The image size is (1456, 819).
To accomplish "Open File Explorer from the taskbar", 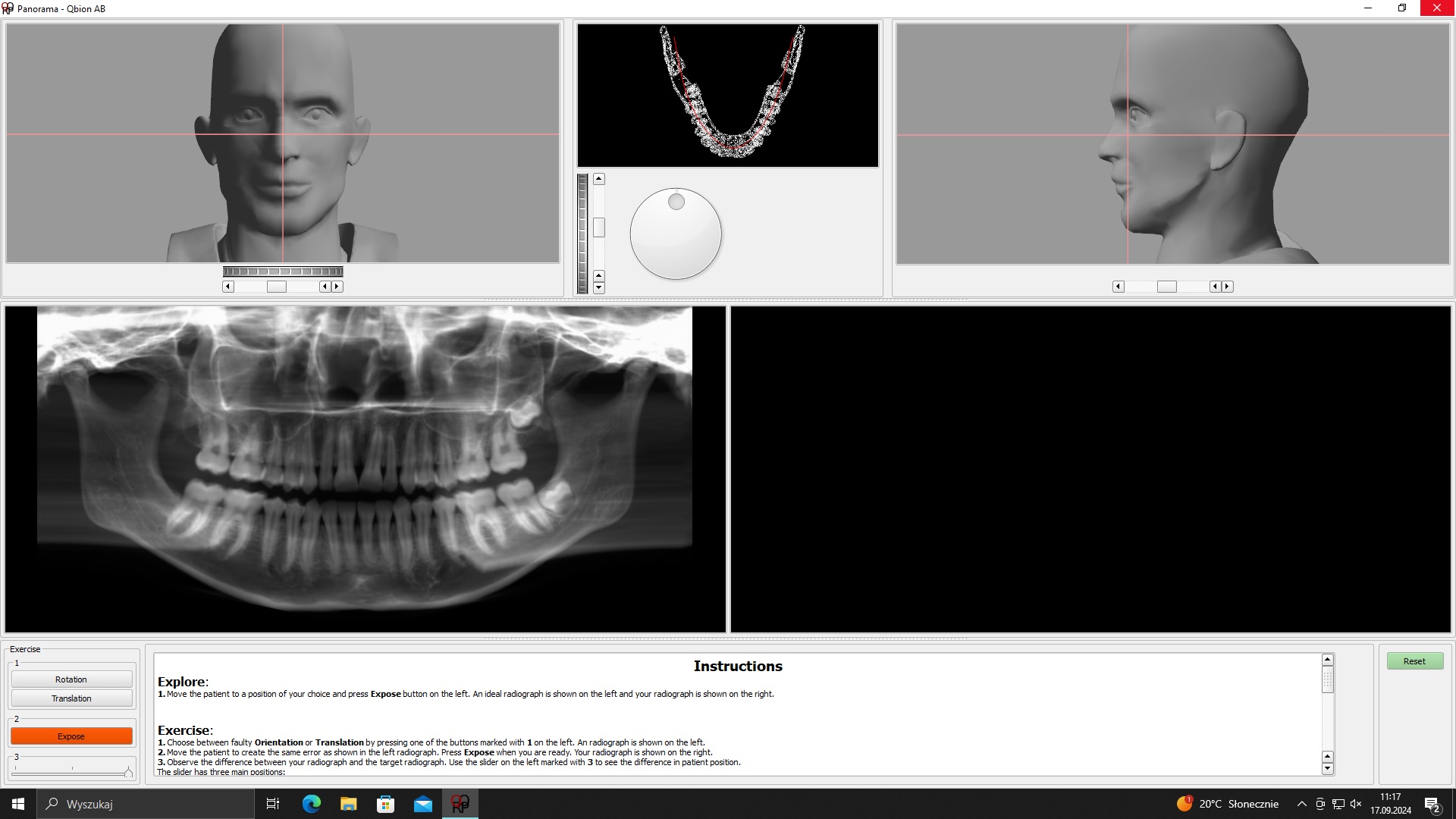I will pos(348,804).
